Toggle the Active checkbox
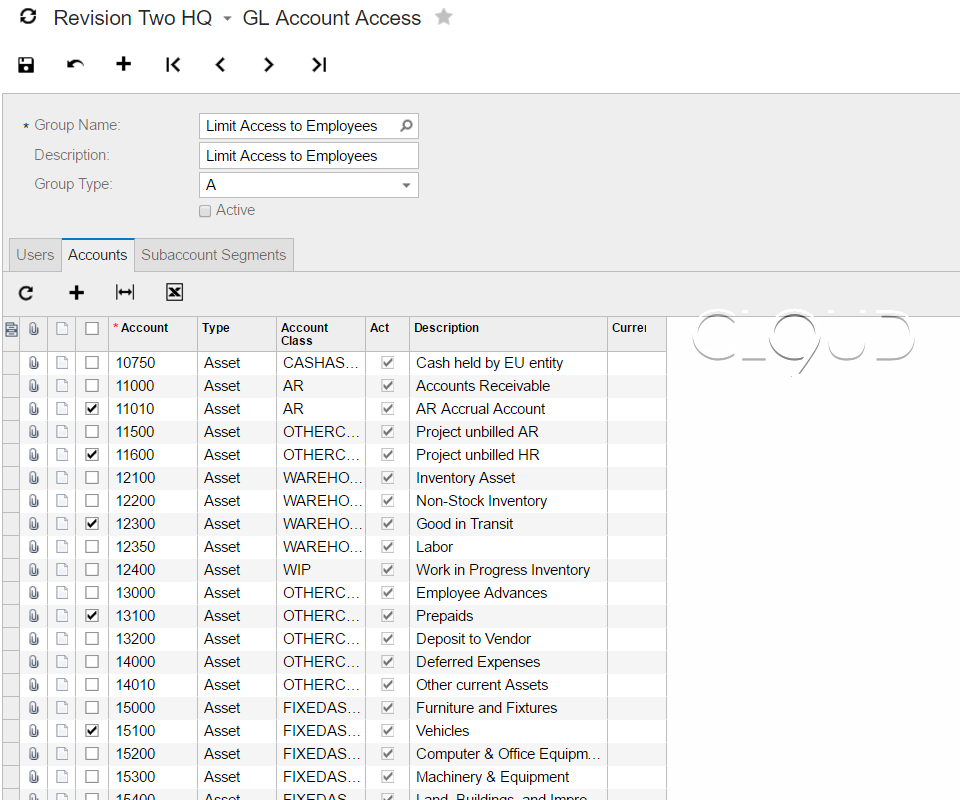960x800 pixels. (205, 211)
